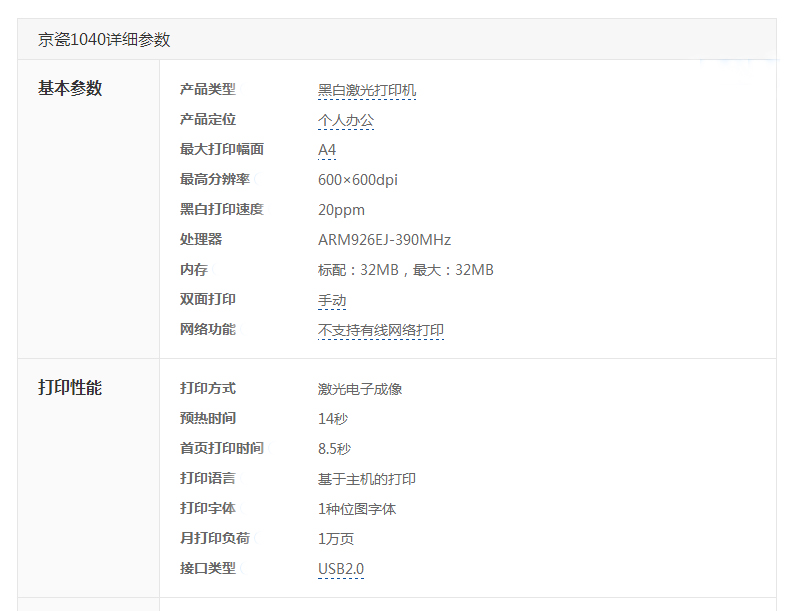Select the 20ppm print speed value
790x611 pixels.
pyautogui.click(x=342, y=210)
